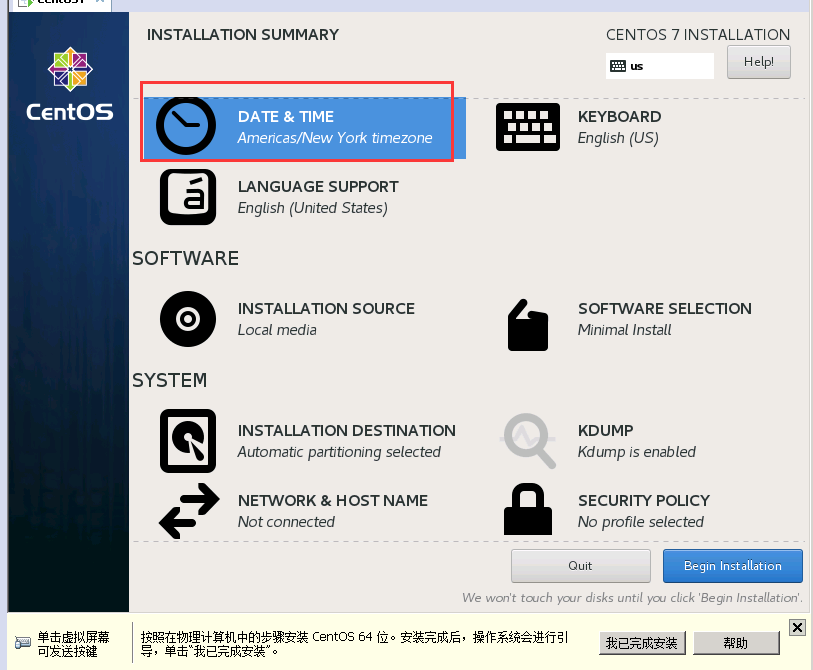This screenshot has height=670, width=813.
Task: Click the Quit button
Action: 581,566
